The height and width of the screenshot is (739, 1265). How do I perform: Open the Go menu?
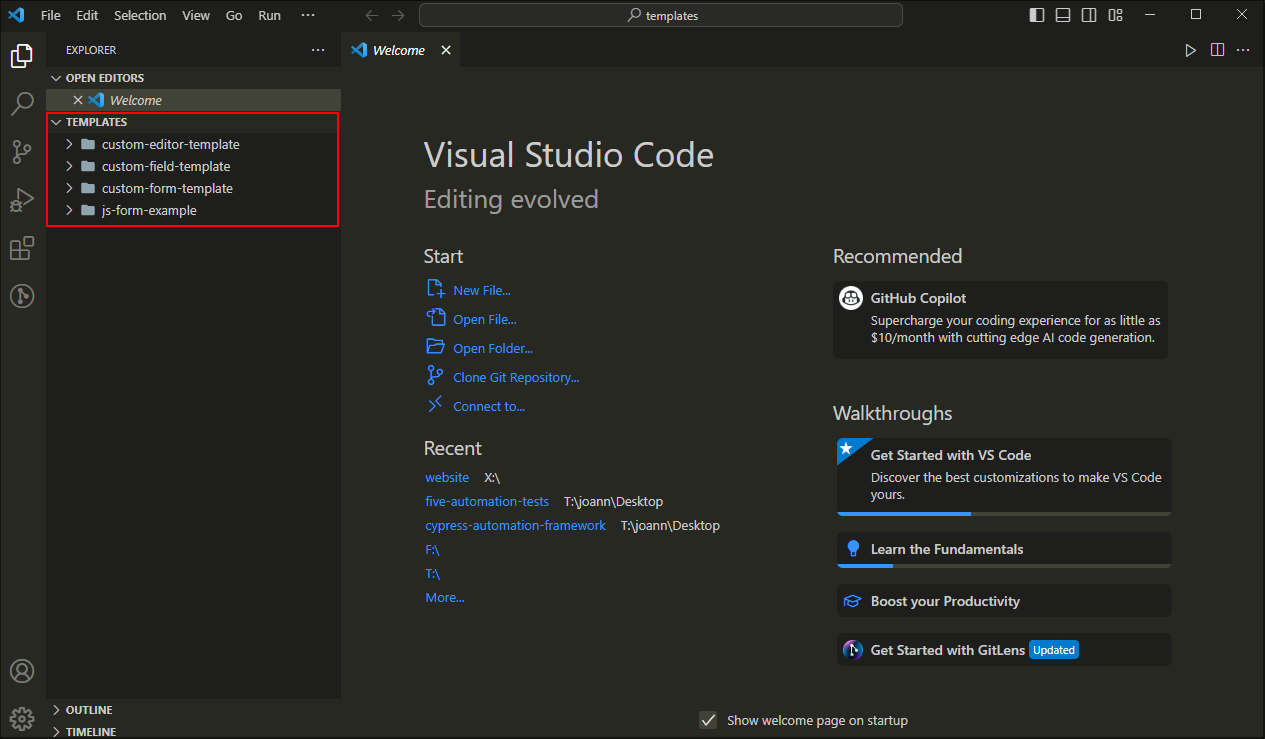pos(234,15)
